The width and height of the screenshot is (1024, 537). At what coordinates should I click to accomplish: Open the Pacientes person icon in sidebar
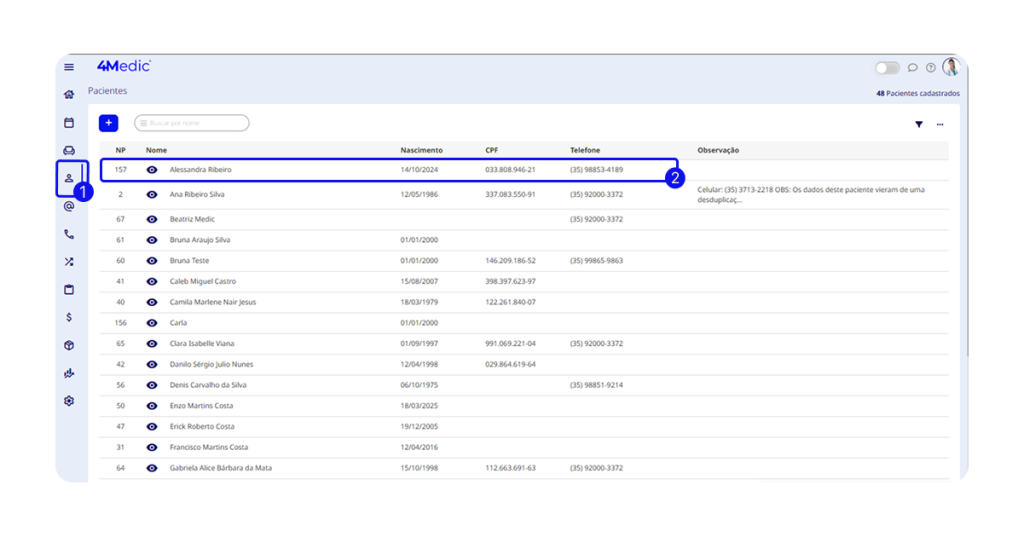click(x=69, y=178)
